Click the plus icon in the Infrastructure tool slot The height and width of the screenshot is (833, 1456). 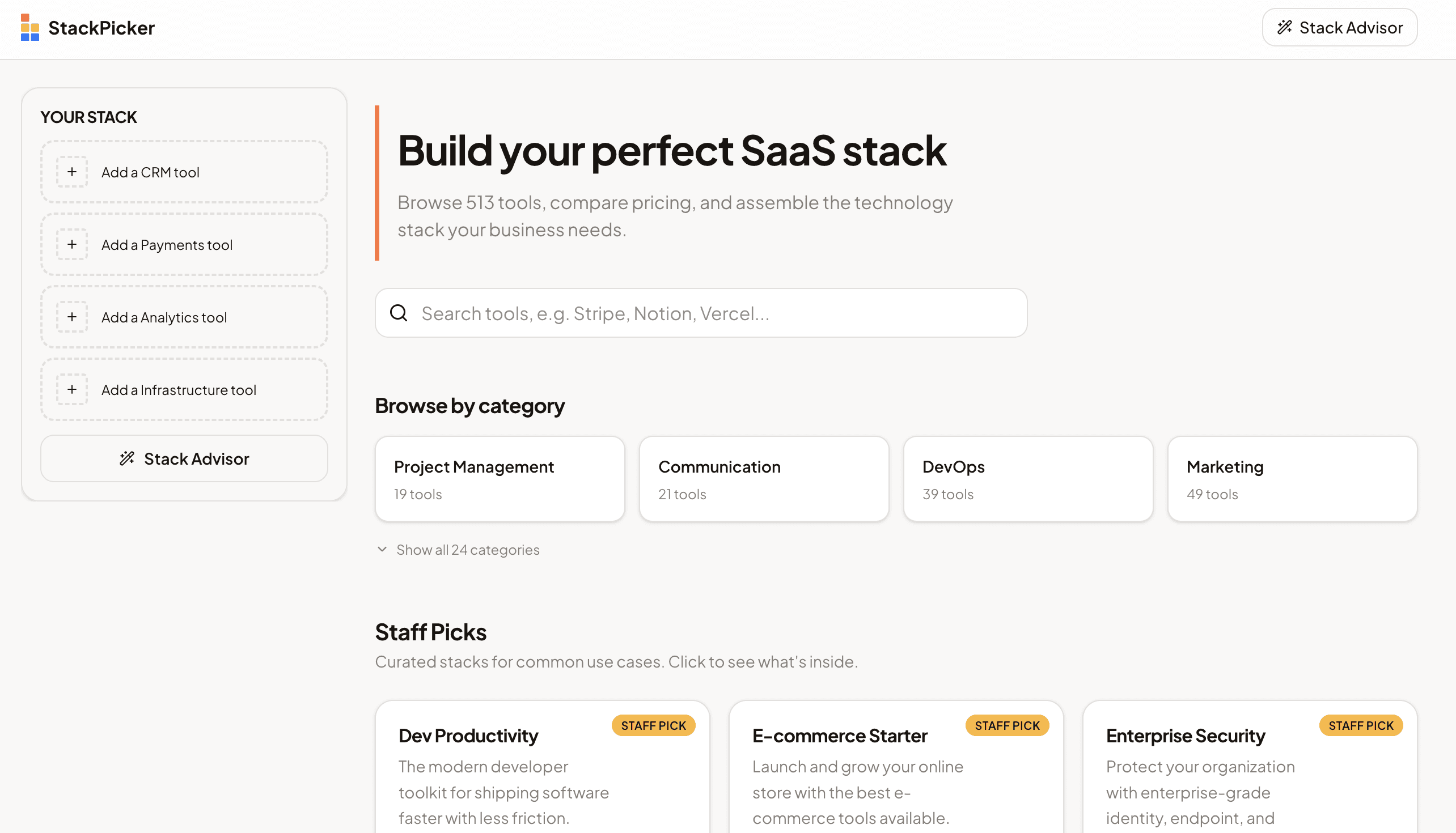click(71, 389)
